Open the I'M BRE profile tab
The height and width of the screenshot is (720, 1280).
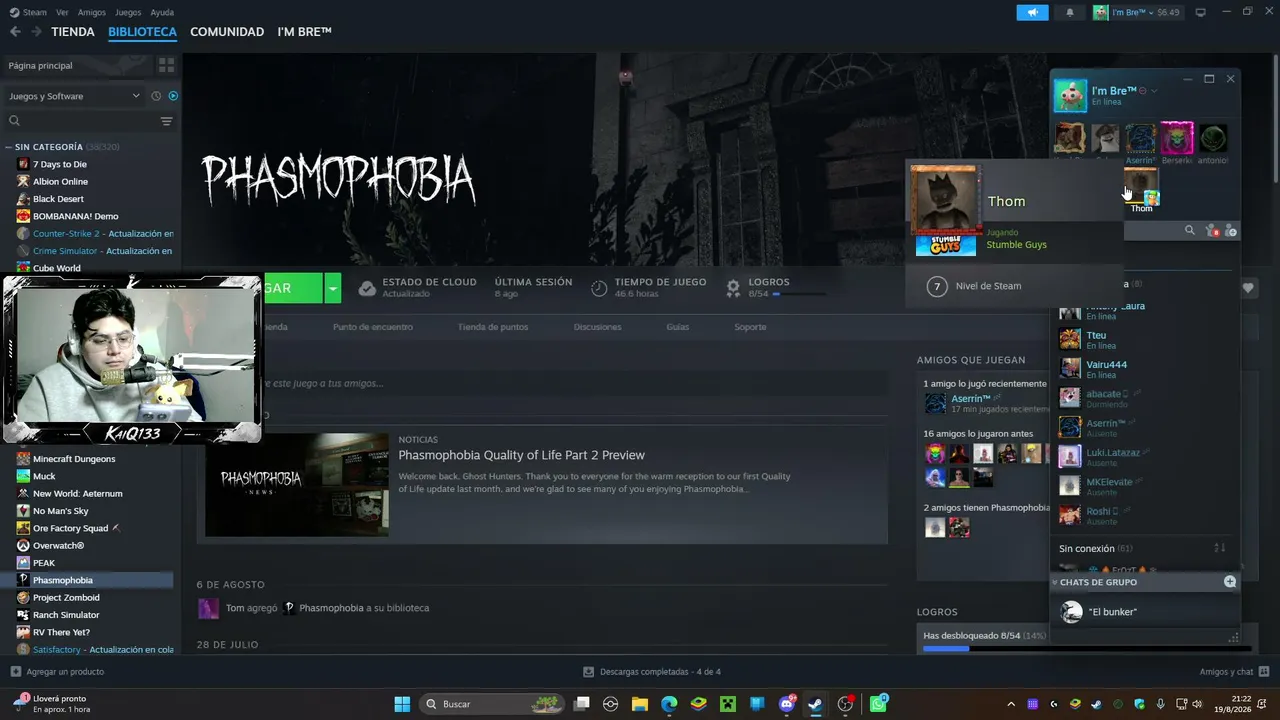(x=304, y=32)
